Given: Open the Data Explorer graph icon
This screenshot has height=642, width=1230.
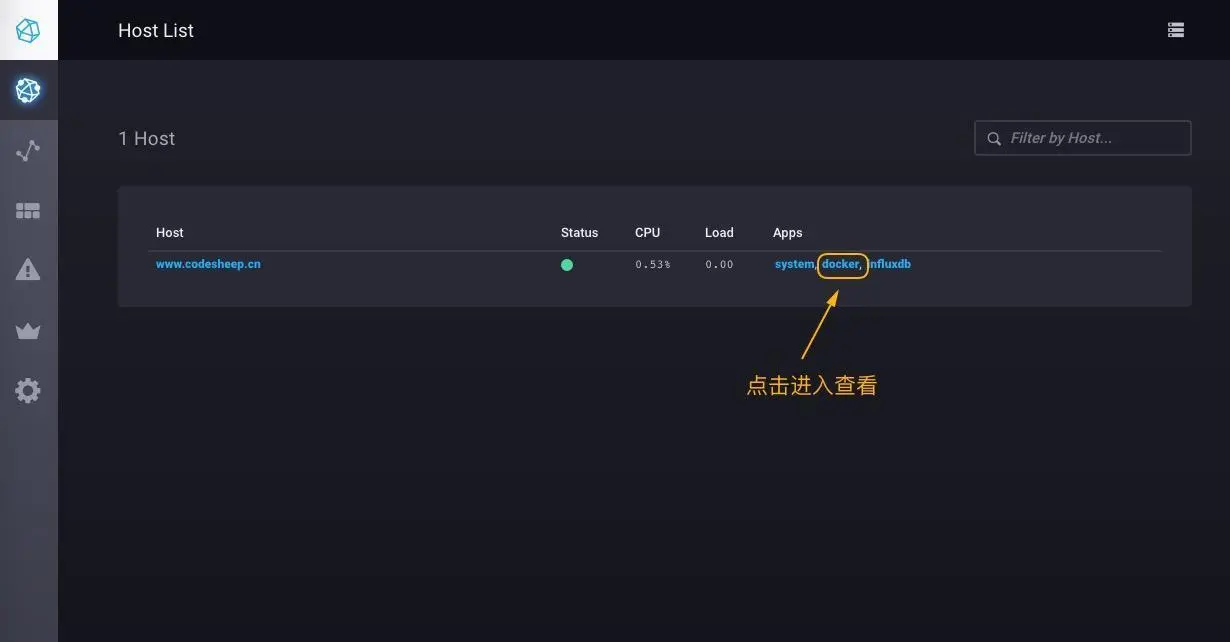Looking at the screenshot, I should [x=28, y=151].
